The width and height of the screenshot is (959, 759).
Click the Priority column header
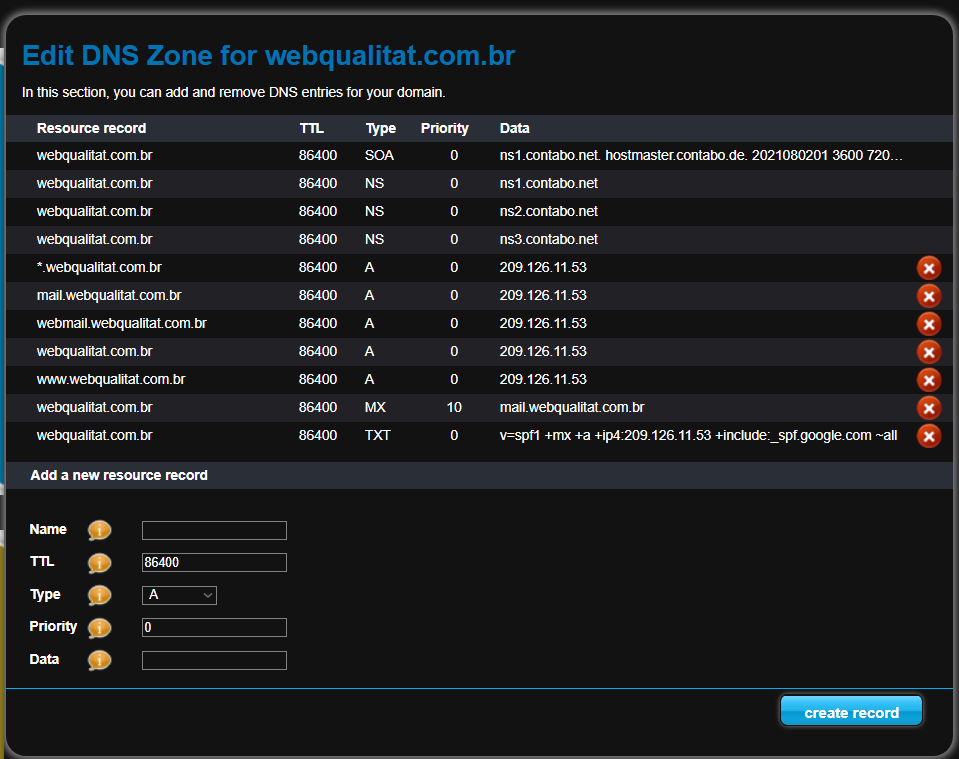point(445,129)
